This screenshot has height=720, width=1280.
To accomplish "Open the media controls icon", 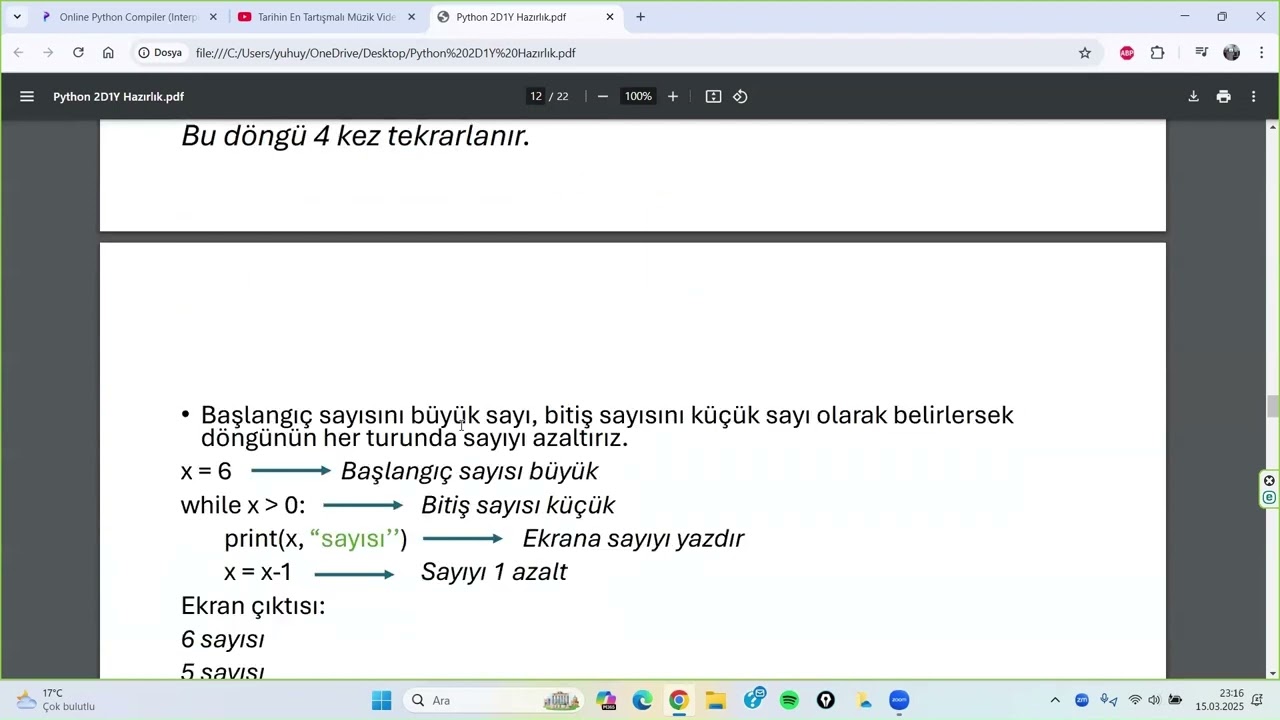I will pyautogui.click(x=1201, y=53).
